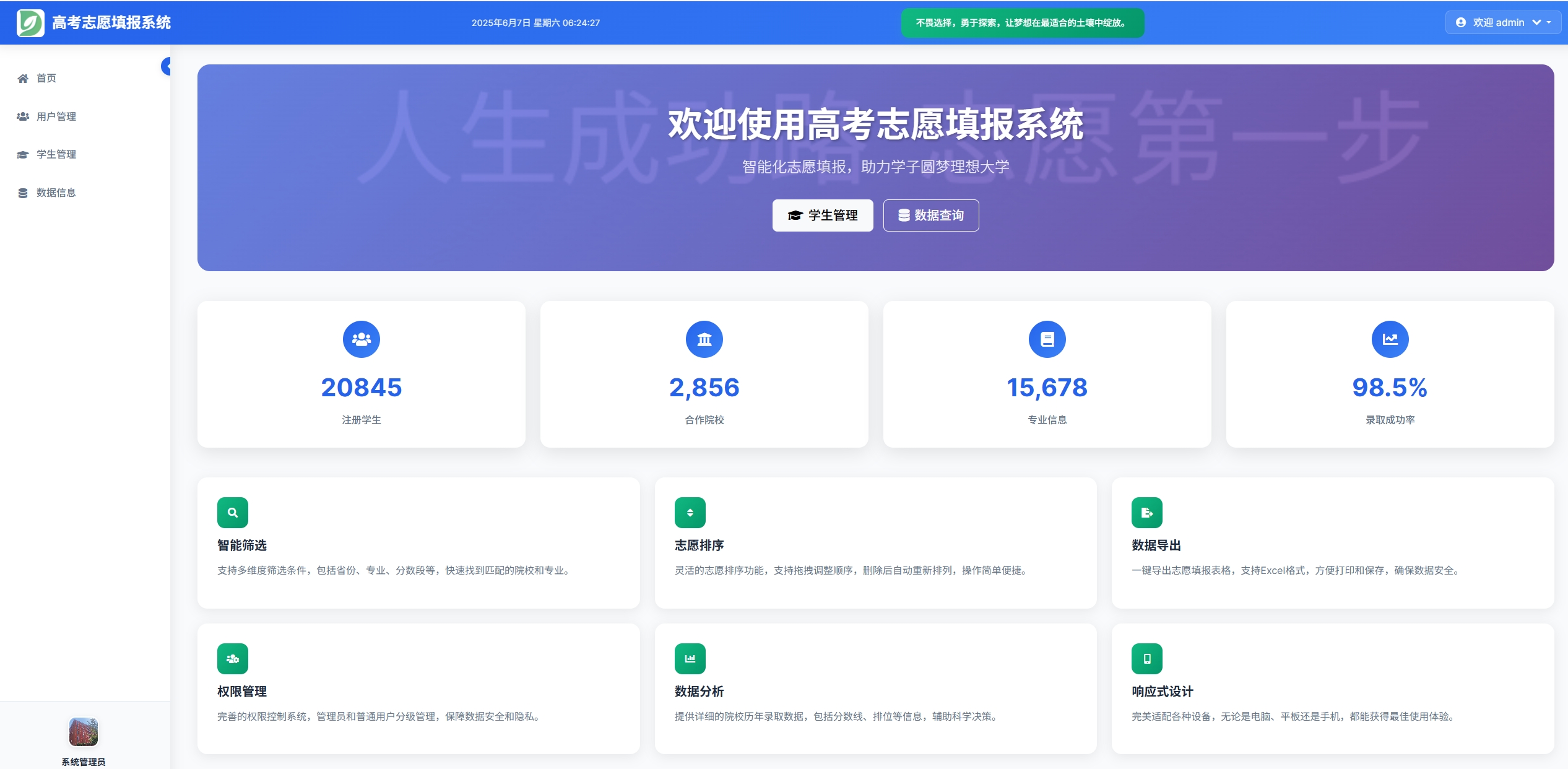Go to 数据信息 in the sidebar
Screen dimensions: 1568x769
point(56,193)
